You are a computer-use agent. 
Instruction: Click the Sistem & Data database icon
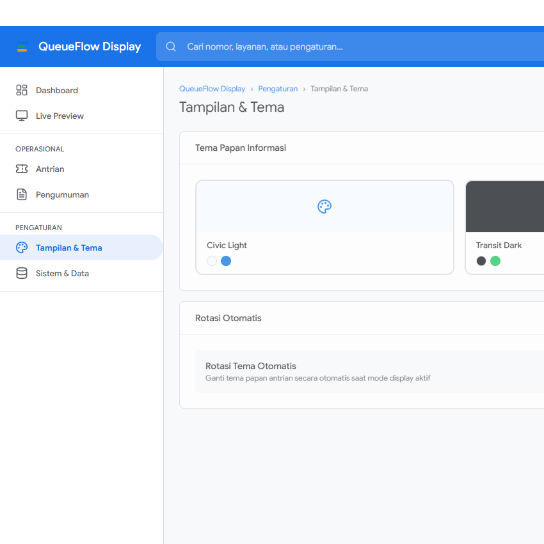point(22,273)
